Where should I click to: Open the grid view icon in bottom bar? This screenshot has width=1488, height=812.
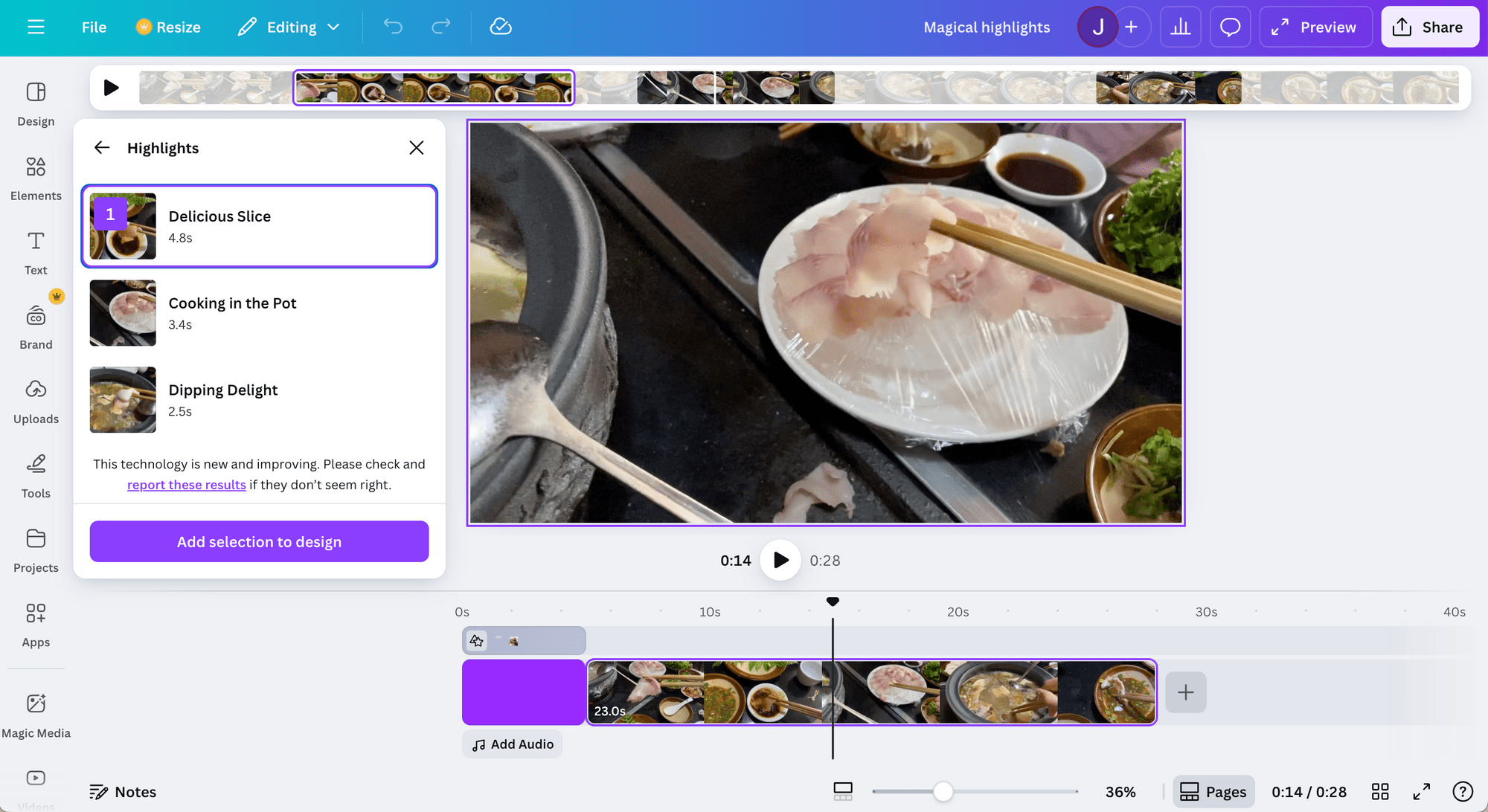pyautogui.click(x=1380, y=791)
